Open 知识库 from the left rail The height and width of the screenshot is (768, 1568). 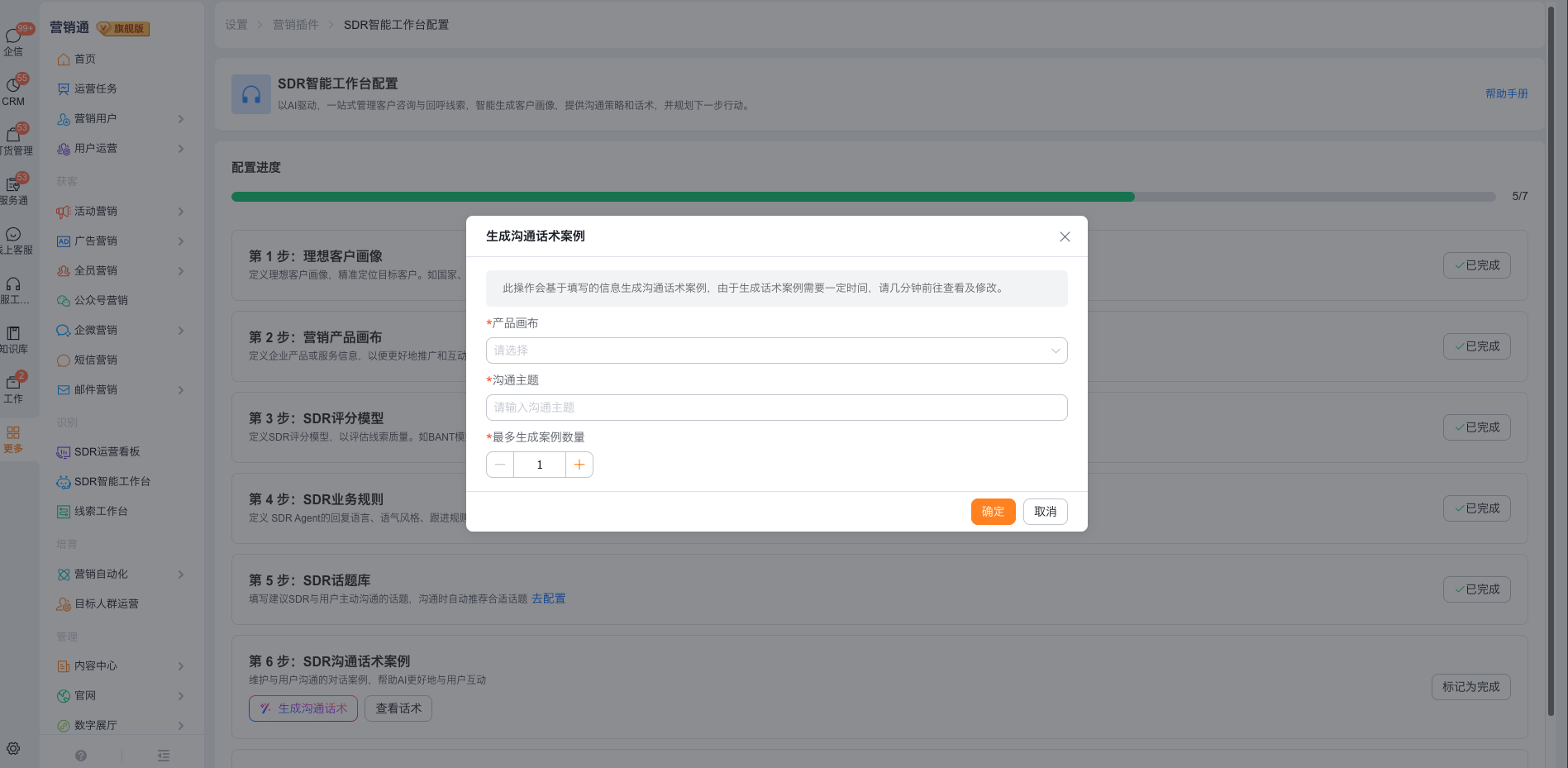tap(13, 339)
